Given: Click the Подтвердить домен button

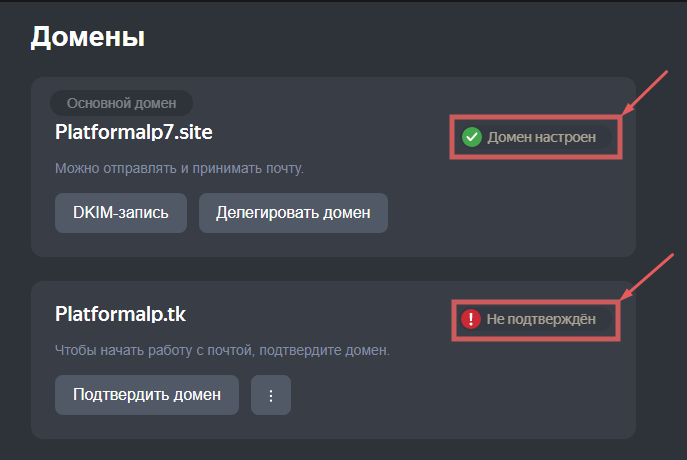Looking at the screenshot, I should (147, 395).
